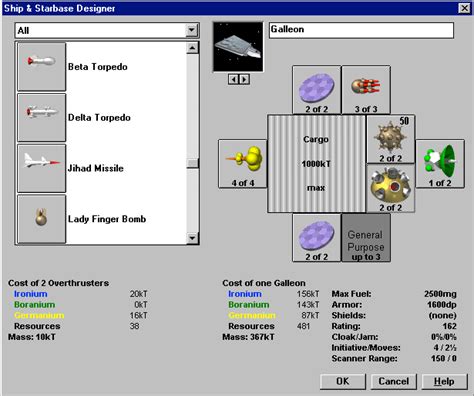
Task: Click the yellow engine slot 4 of 4
Action: coord(243,164)
